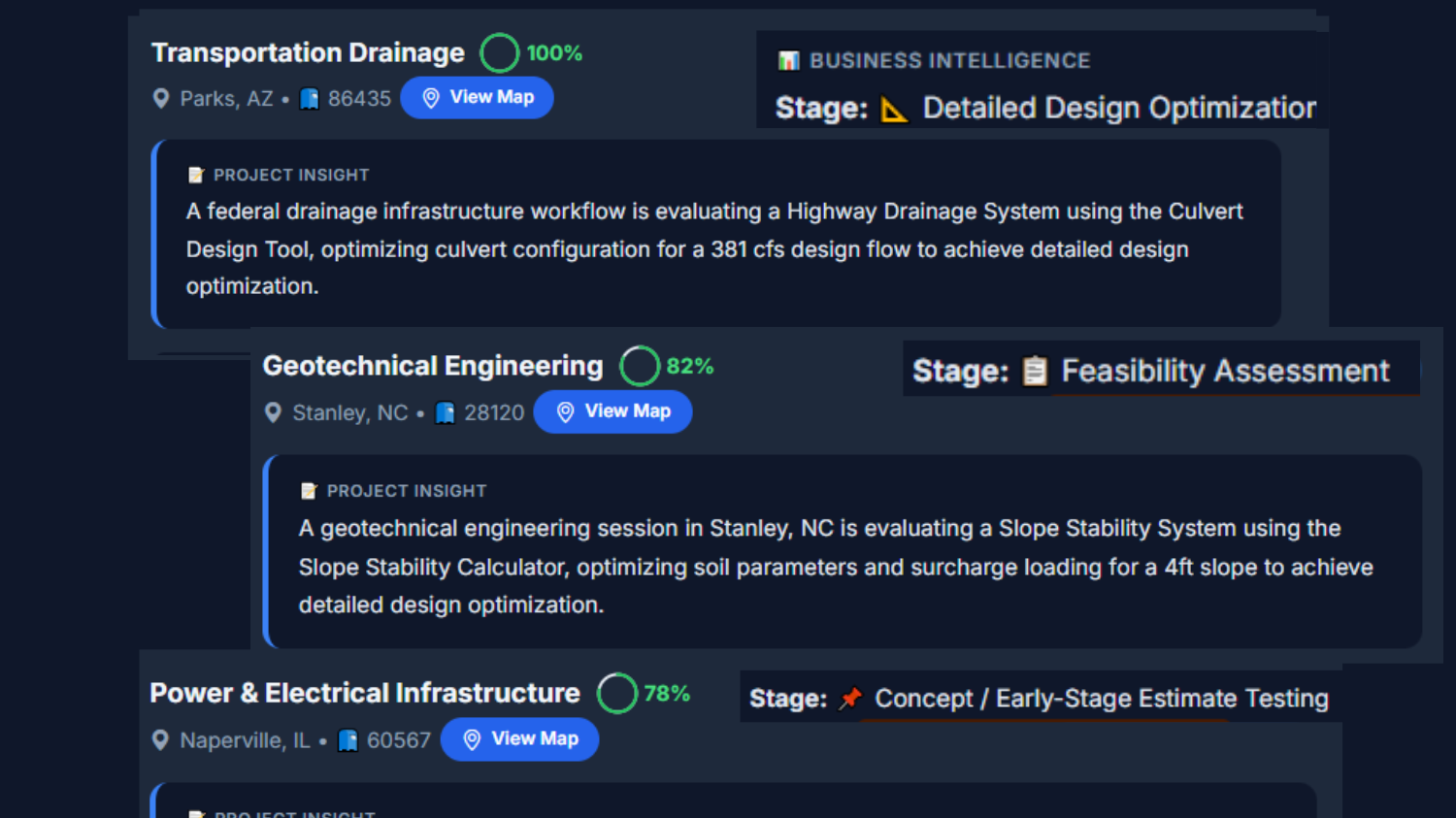The height and width of the screenshot is (818, 1456).
Task: Click the triangle ruler icon for Detailed Design stage
Action: pos(894,109)
